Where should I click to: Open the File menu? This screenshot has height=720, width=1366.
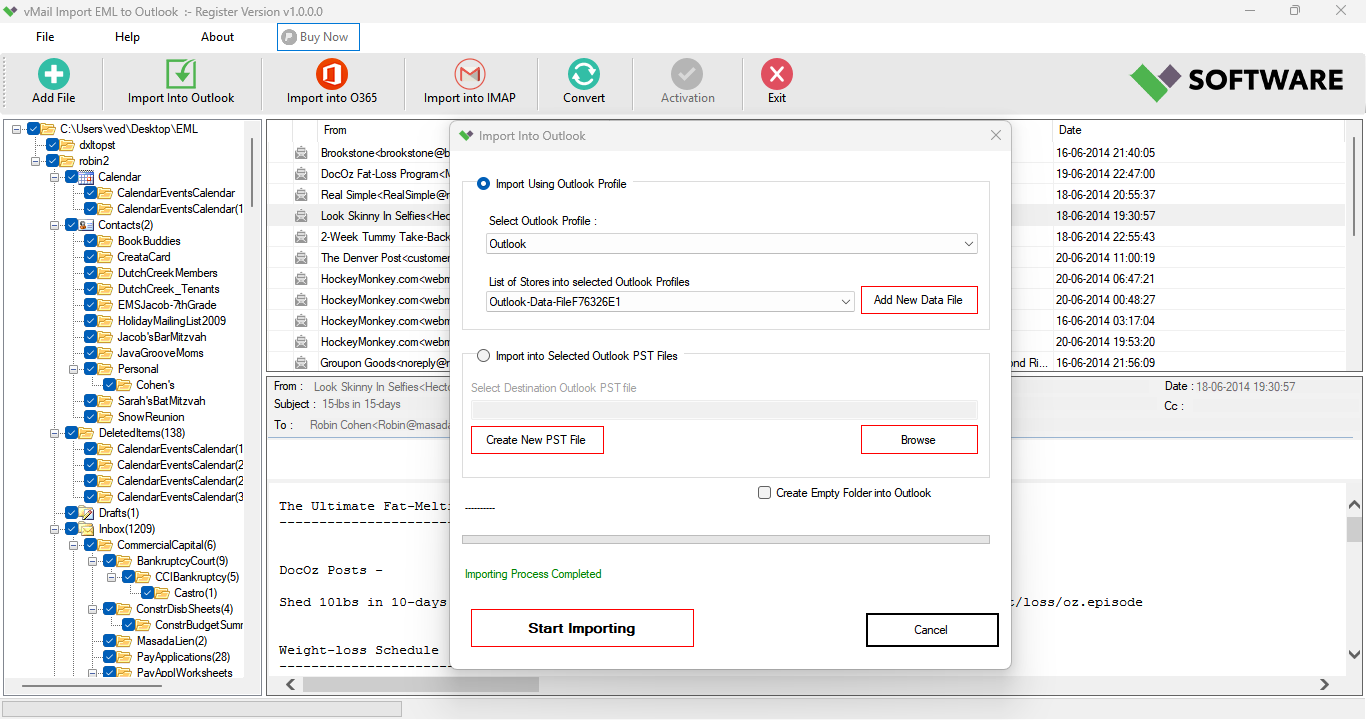click(45, 37)
